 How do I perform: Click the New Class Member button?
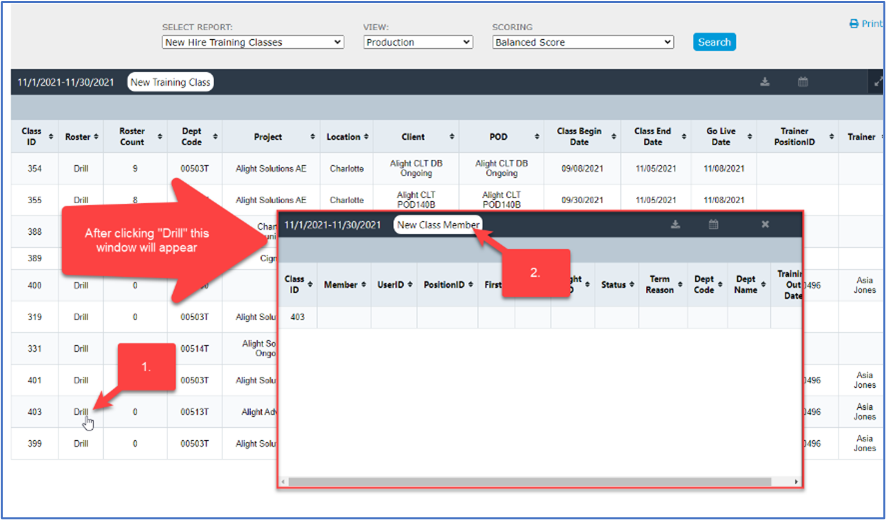click(438, 225)
